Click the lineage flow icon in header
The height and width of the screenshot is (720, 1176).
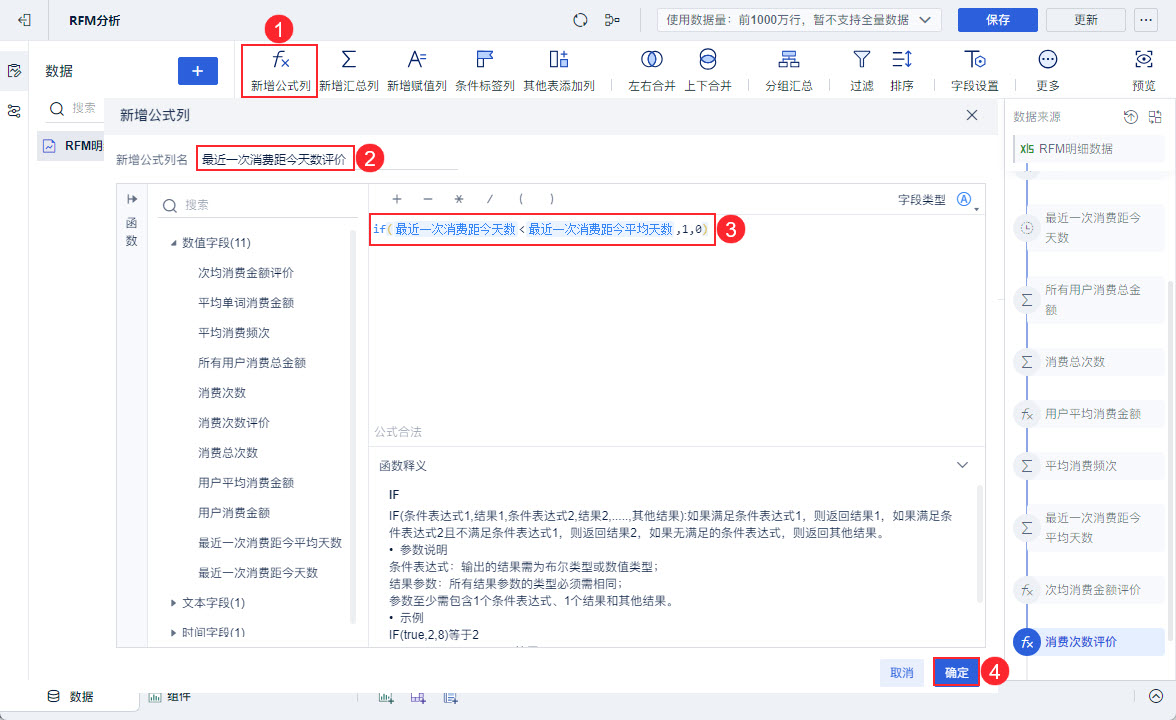pos(613,20)
